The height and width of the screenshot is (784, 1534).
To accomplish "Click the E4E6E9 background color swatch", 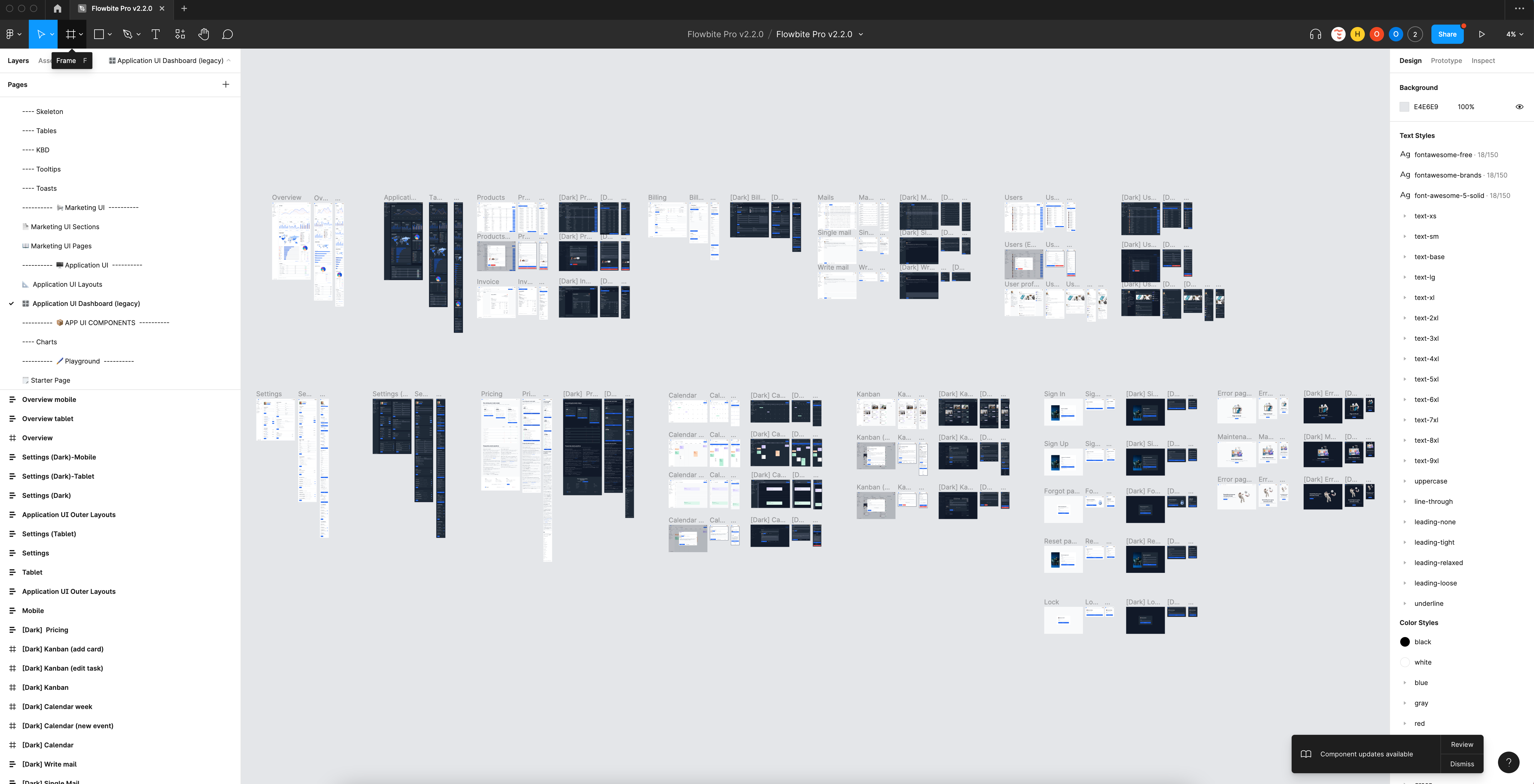I will (1404, 107).
